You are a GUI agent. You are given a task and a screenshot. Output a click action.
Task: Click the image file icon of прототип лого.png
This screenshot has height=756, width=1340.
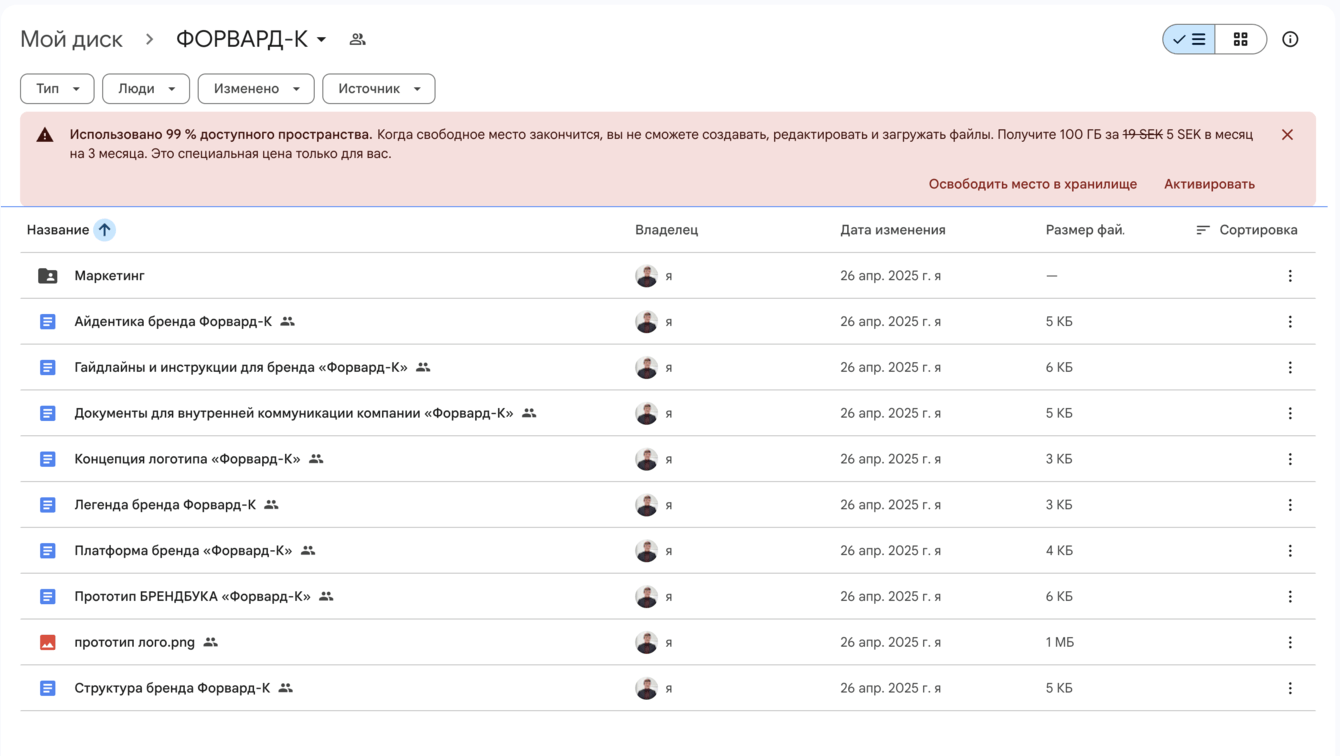pos(47,643)
